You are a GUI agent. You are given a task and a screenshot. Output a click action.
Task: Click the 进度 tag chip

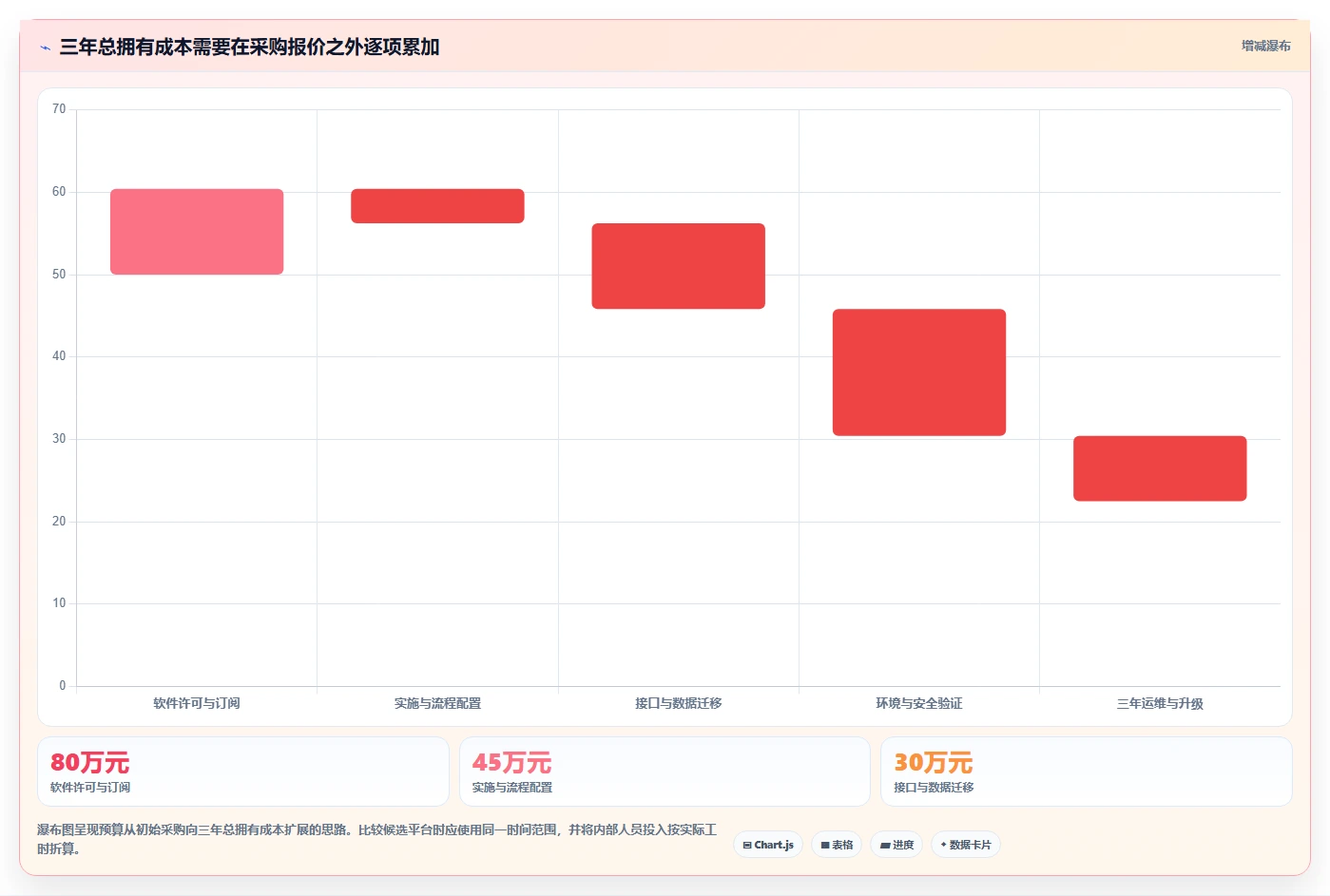(896, 845)
